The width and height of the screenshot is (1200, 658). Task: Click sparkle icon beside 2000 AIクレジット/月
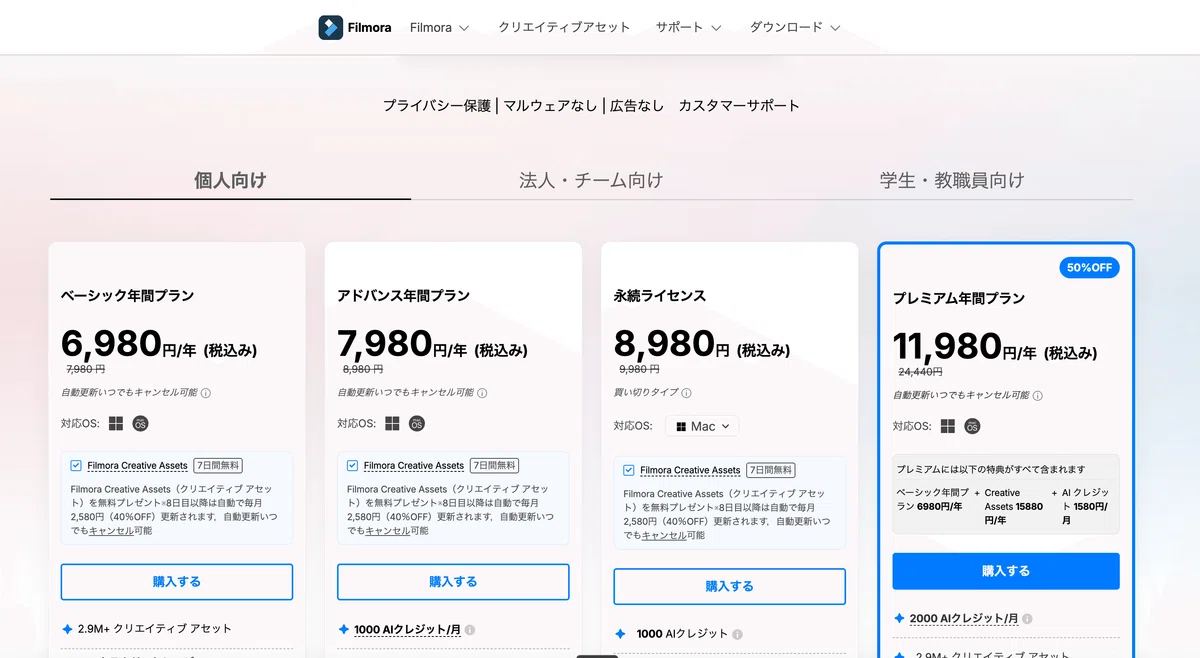899,619
